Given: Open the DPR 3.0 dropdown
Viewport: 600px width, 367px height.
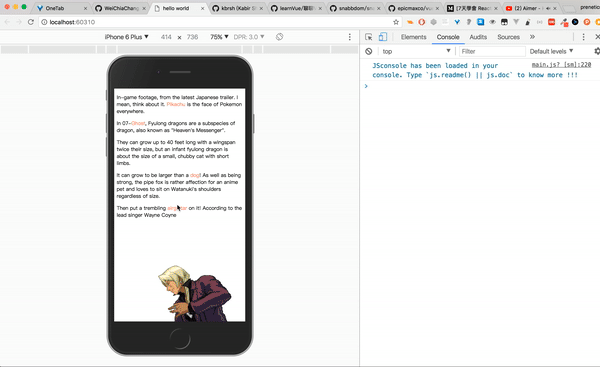Looking at the screenshot, I should (249, 37).
